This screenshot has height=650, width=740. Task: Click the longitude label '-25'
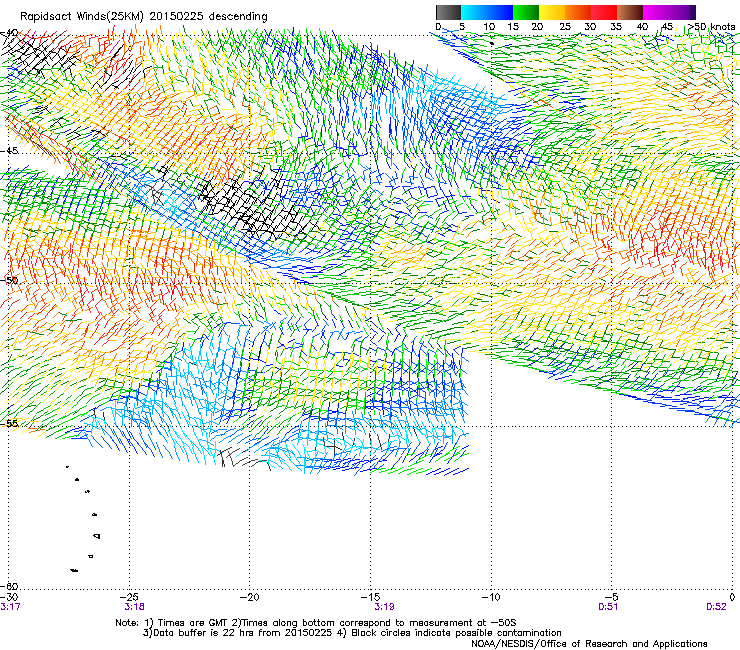[130, 597]
